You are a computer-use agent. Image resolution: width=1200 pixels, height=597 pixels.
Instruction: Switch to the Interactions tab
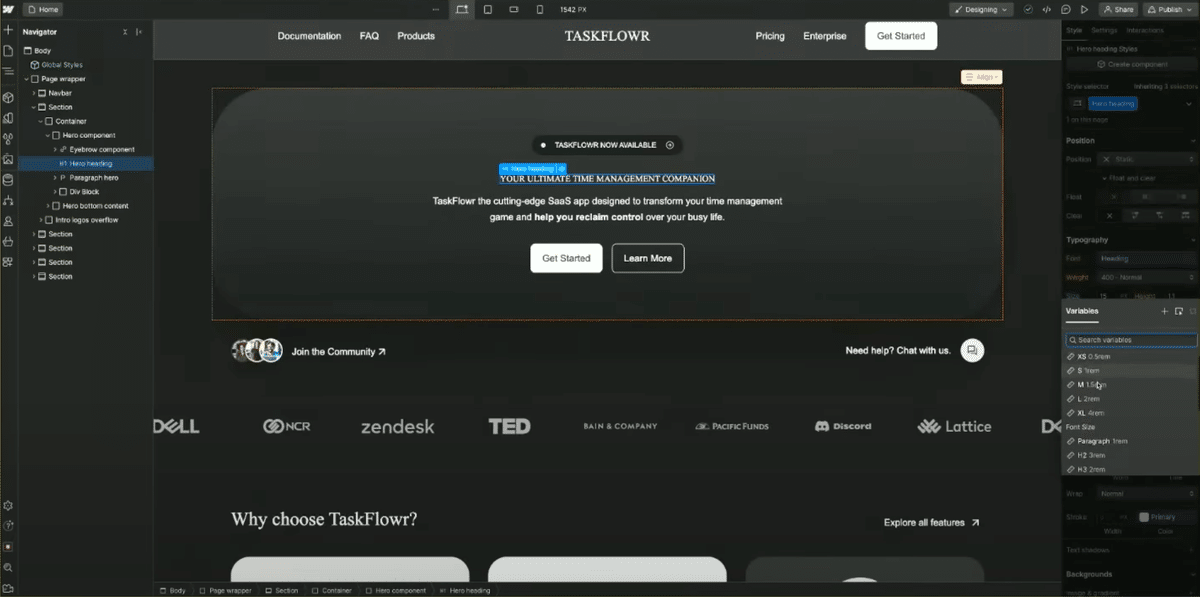click(1145, 31)
